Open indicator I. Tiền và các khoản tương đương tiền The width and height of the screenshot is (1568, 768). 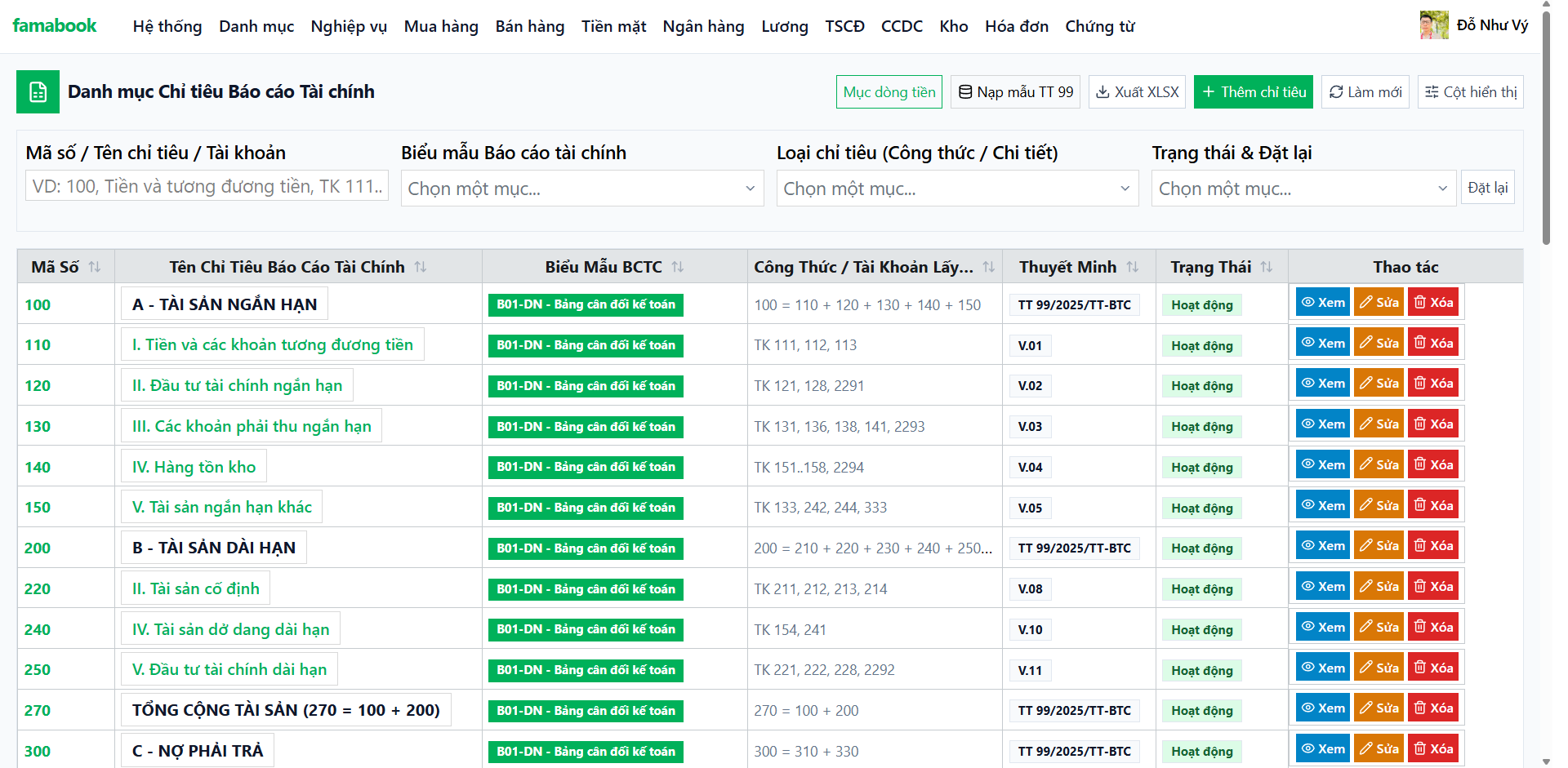[273, 344]
